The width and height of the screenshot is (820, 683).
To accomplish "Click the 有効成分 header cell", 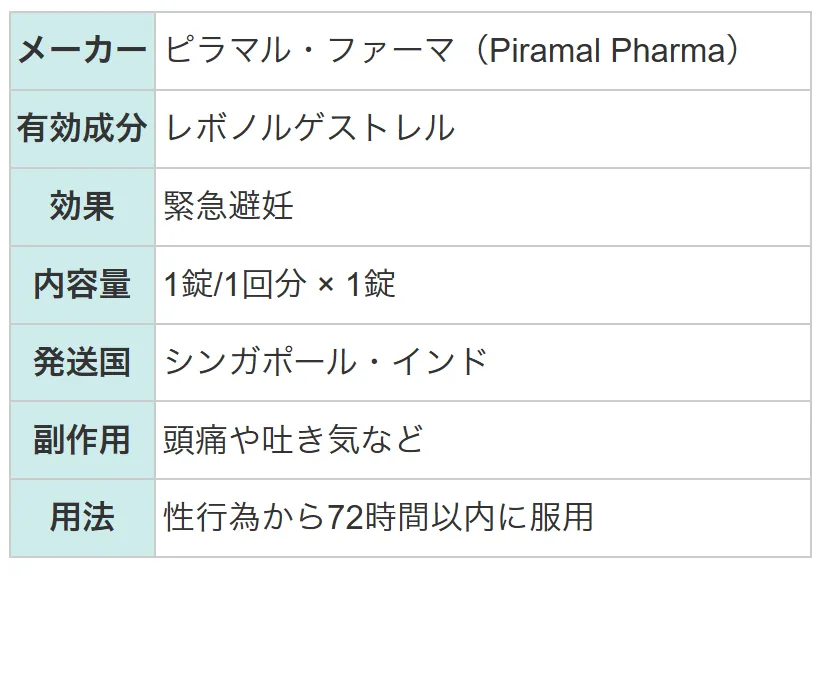I will (83, 129).
